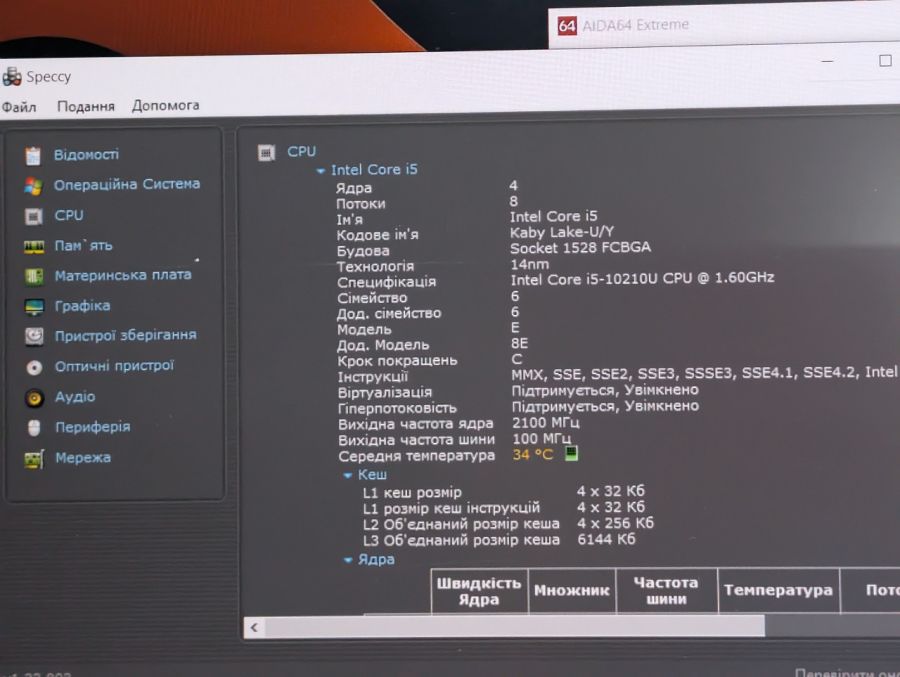The height and width of the screenshot is (677, 900).
Task: Open Оптичні пристрої section
Action: click(114, 366)
